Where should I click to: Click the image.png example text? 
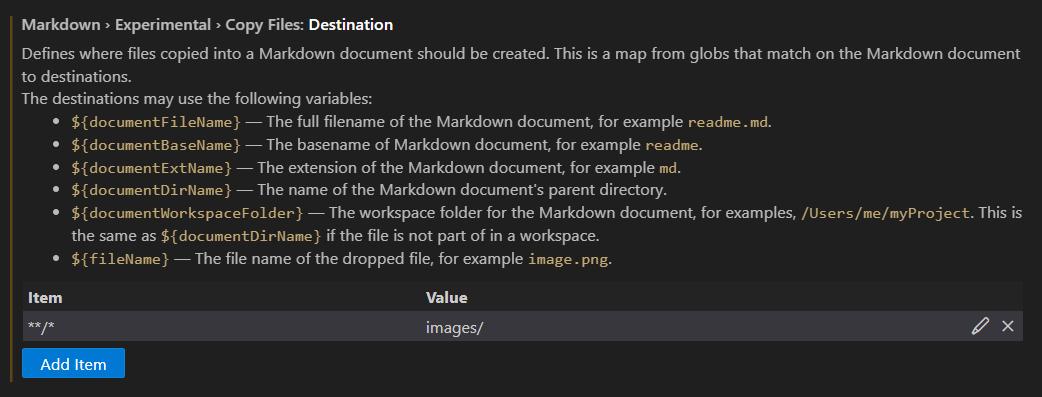pyautogui.click(x=568, y=259)
